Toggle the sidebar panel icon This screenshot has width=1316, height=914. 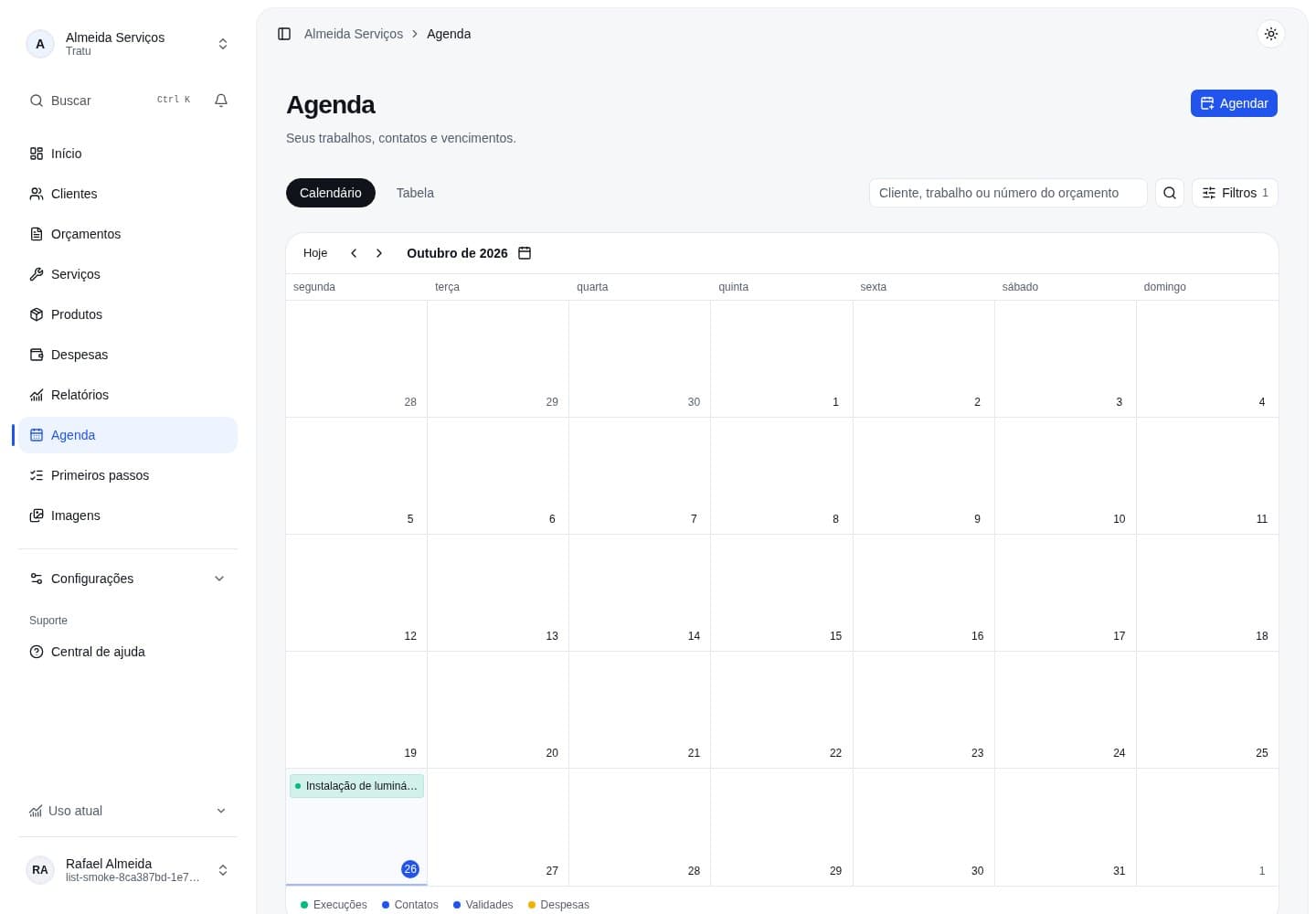point(284,34)
